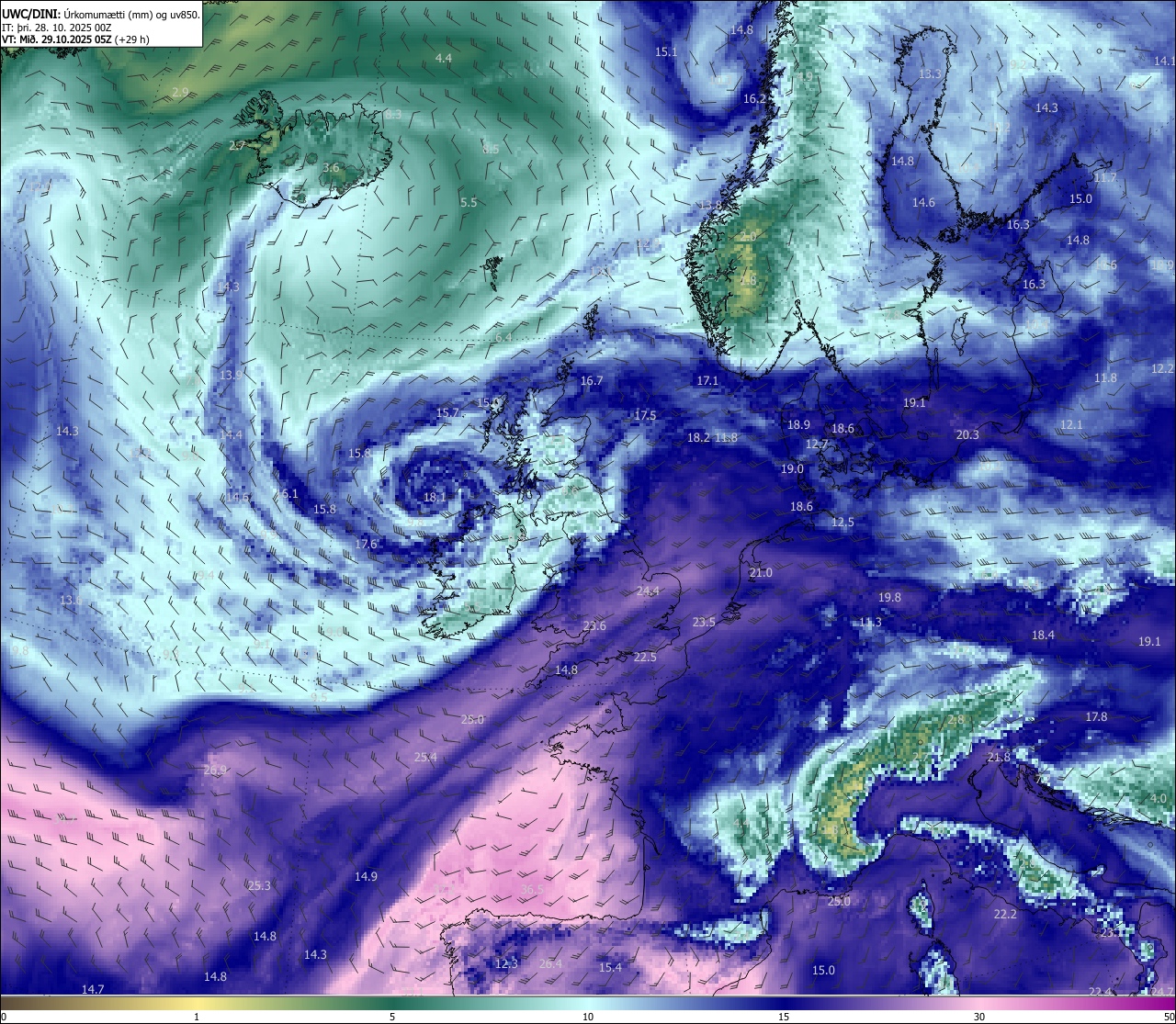Click the legend tick label '1'
The height and width of the screenshot is (1024, 1176).
coord(197,1017)
